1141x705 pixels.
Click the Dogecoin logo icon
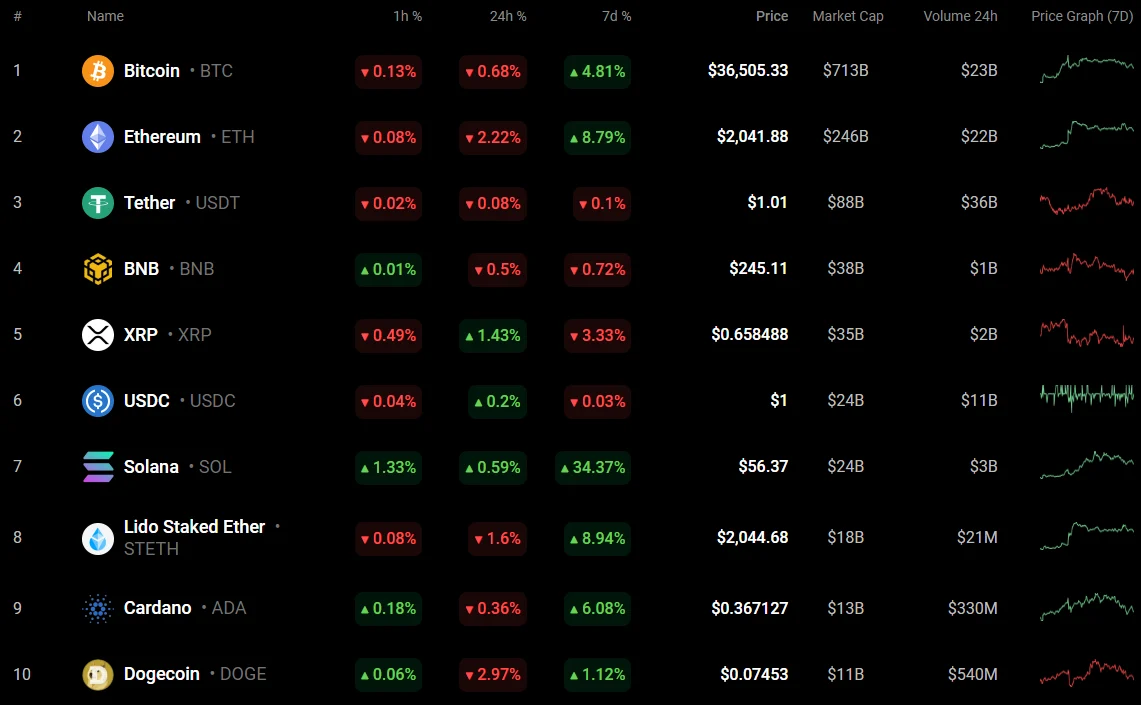[x=98, y=674]
